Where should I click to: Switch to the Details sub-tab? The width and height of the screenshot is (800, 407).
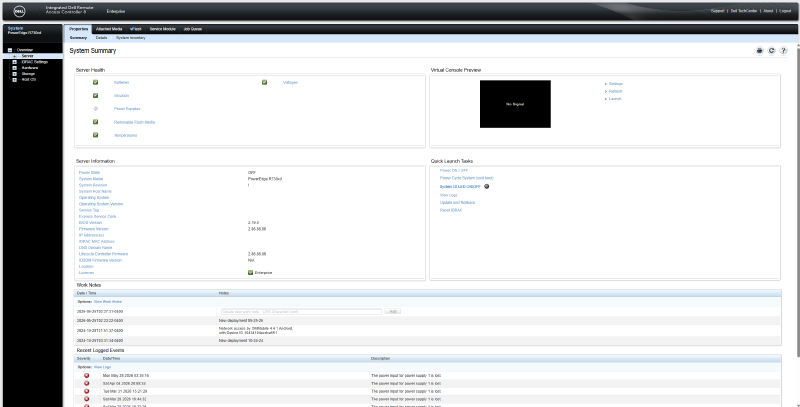coord(102,38)
